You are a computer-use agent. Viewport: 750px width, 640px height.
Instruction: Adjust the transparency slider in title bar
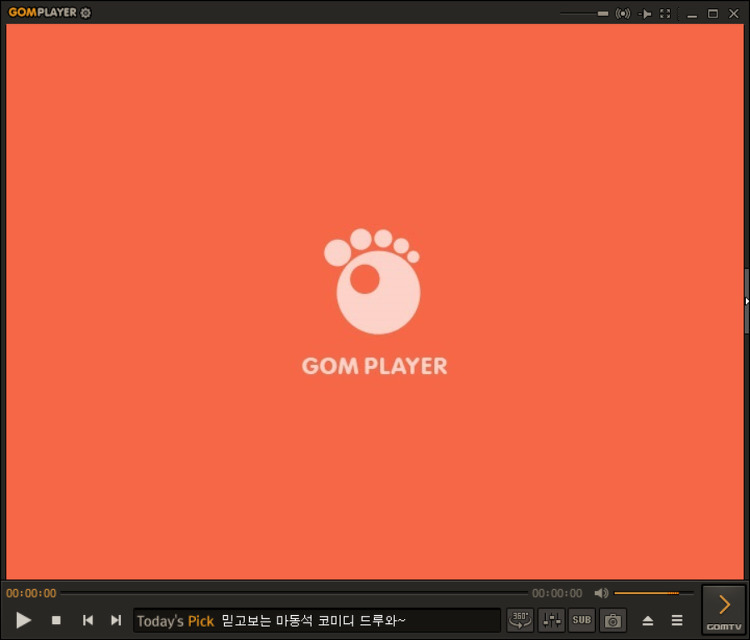[585, 13]
